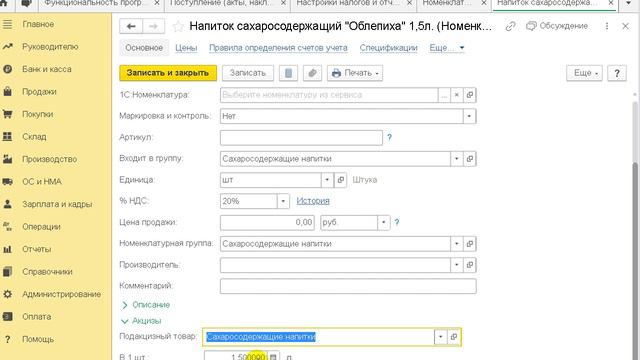Clear the 1С:Номенклатура field
The height and width of the screenshot is (360, 640).
[x=457, y=95]
